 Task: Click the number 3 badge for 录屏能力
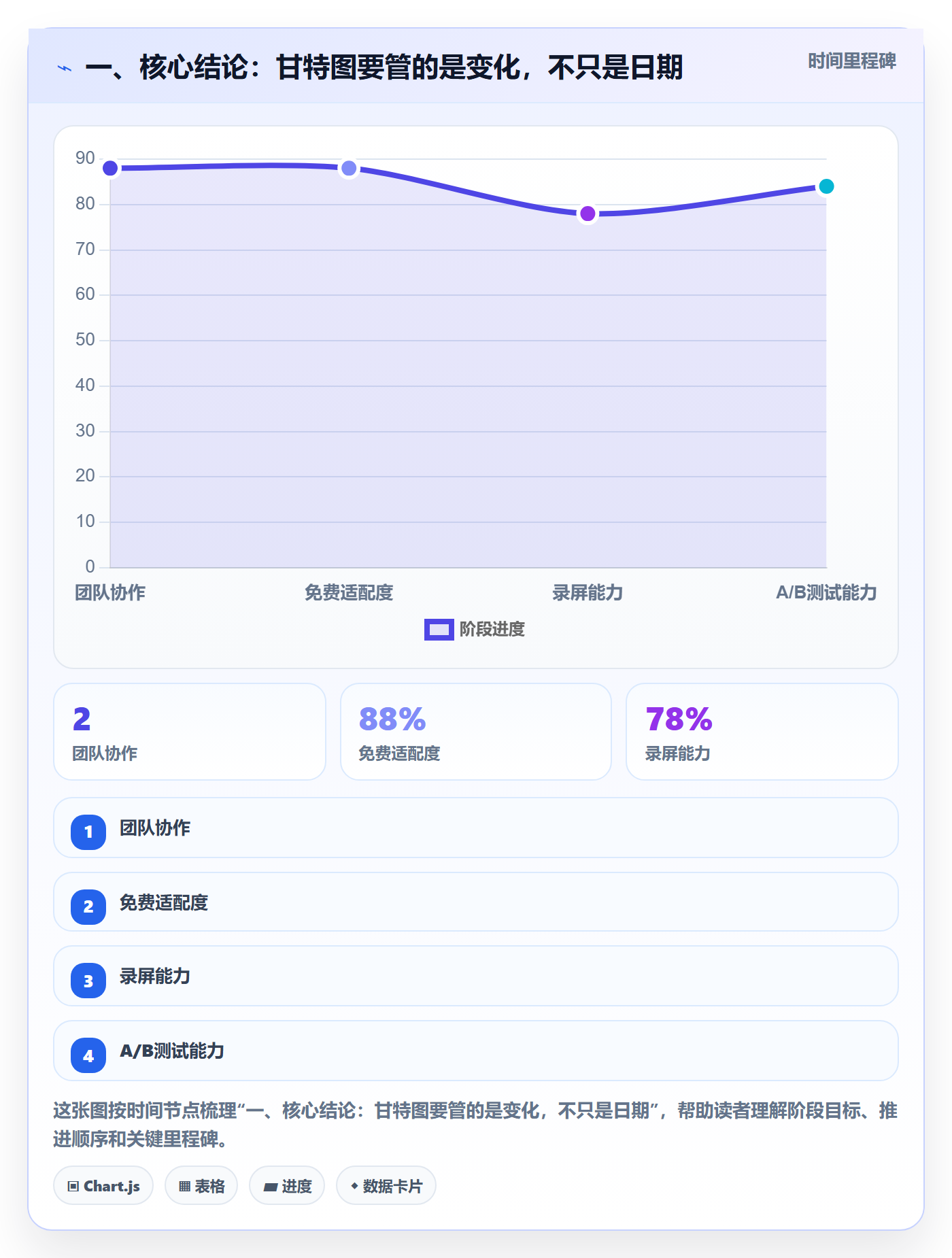pos(88,981)
